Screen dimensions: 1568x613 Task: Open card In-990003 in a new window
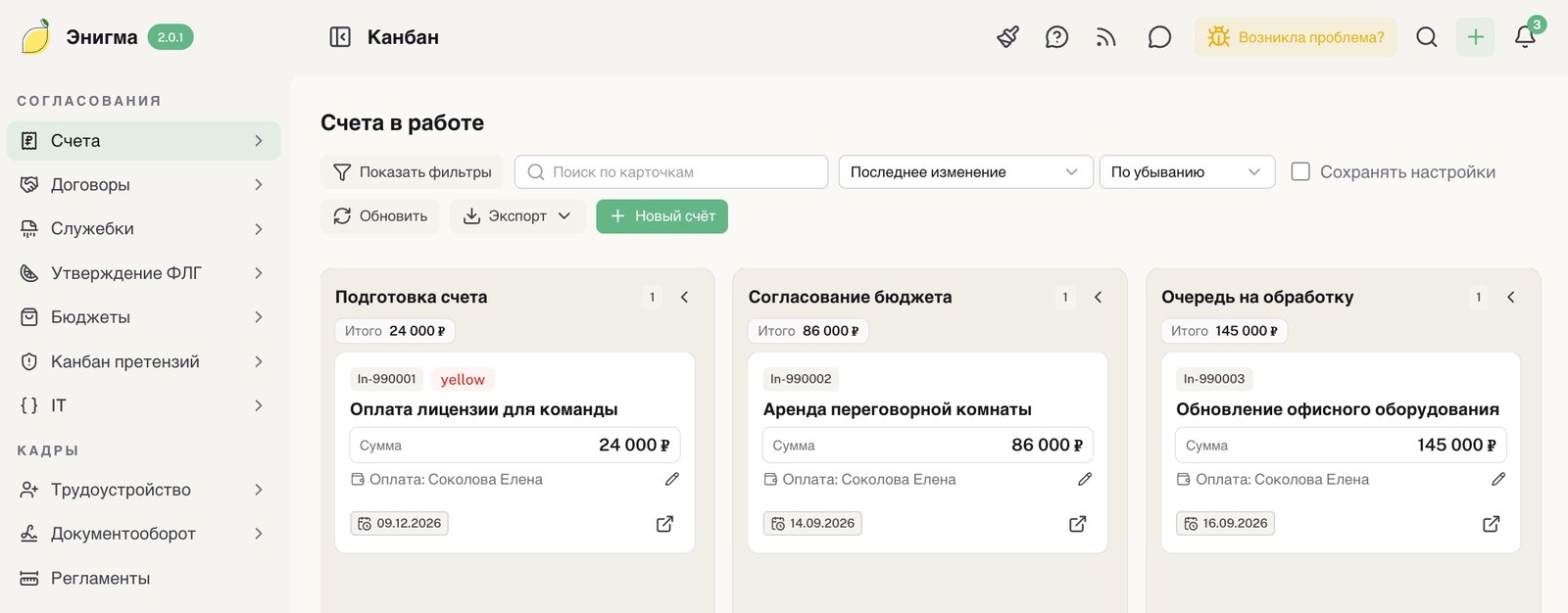[1491, 524]
